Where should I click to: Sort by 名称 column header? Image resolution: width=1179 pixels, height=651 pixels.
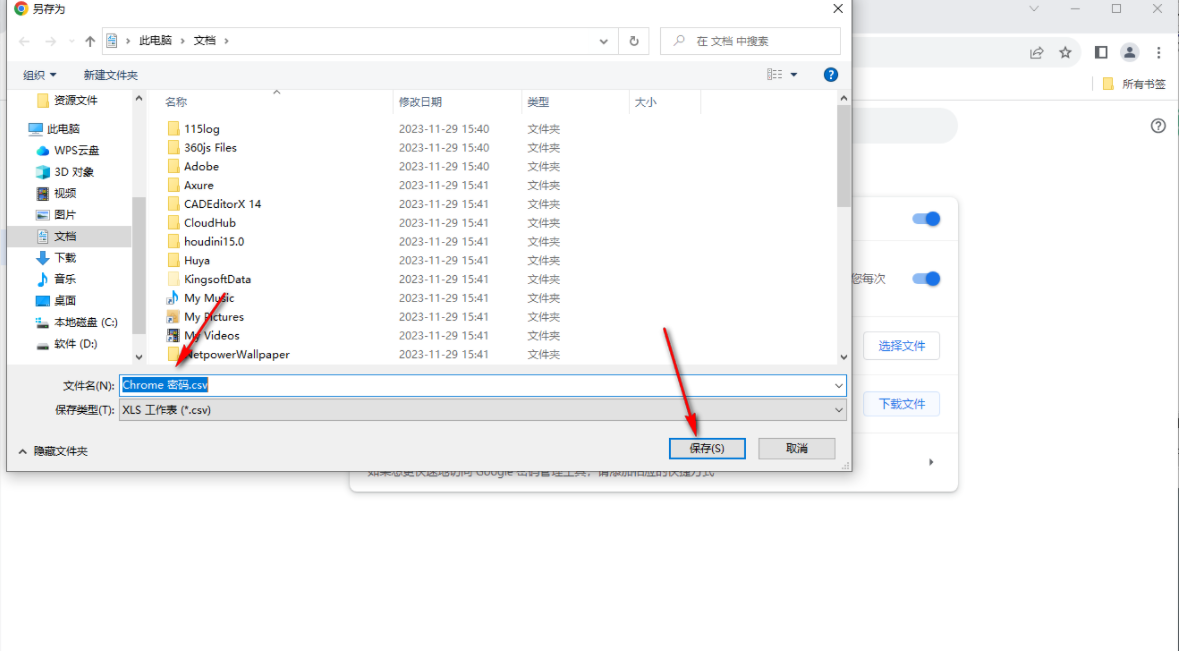pyautogui.click(x=176, y=102)
